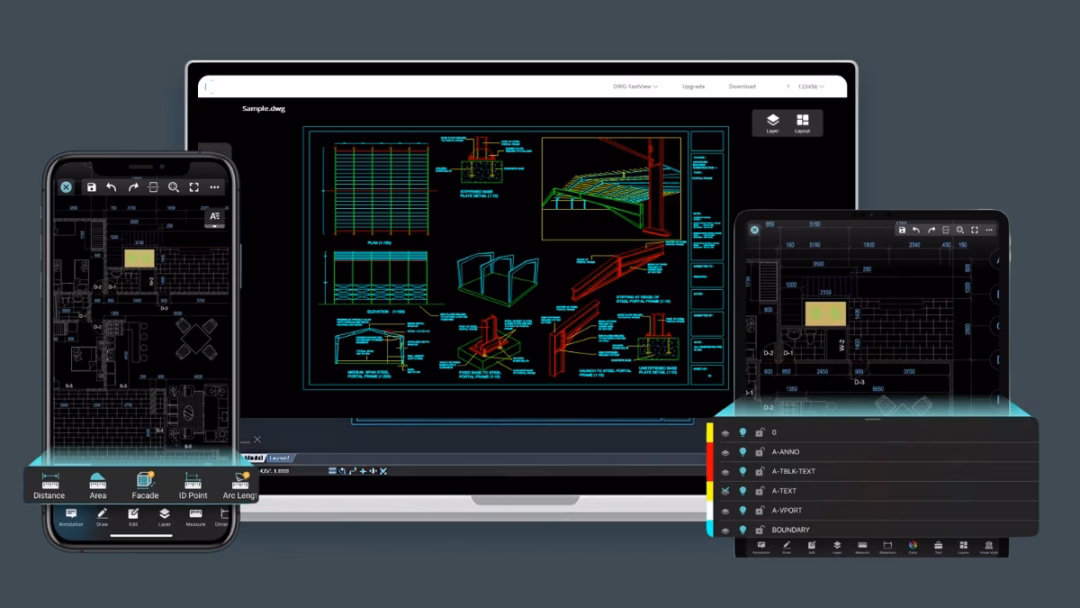Open the Layout panel on laptop
The width and height of the screenshot is (1080, 608).
click(x=802, y=123)
